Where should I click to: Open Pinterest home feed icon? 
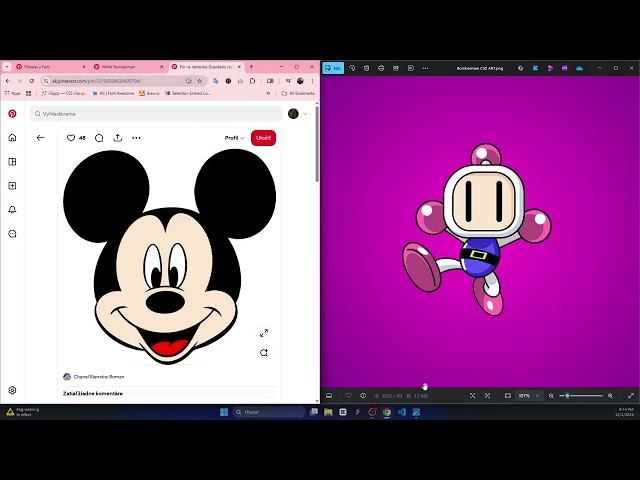pyautogui.click(x=12, y=138)
